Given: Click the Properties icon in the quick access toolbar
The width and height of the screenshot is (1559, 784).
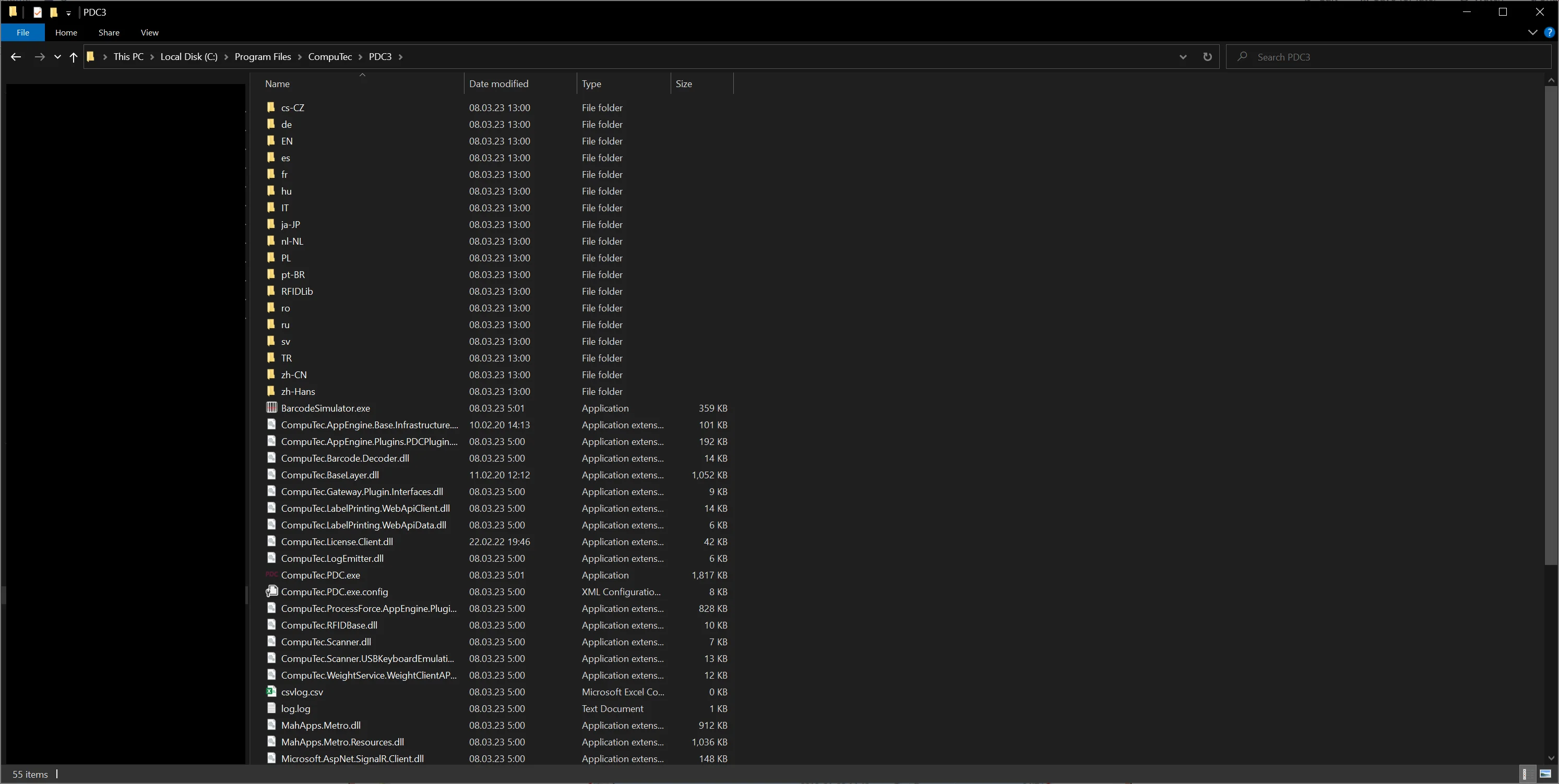Looking at the screenshot, I should point(38,12).
